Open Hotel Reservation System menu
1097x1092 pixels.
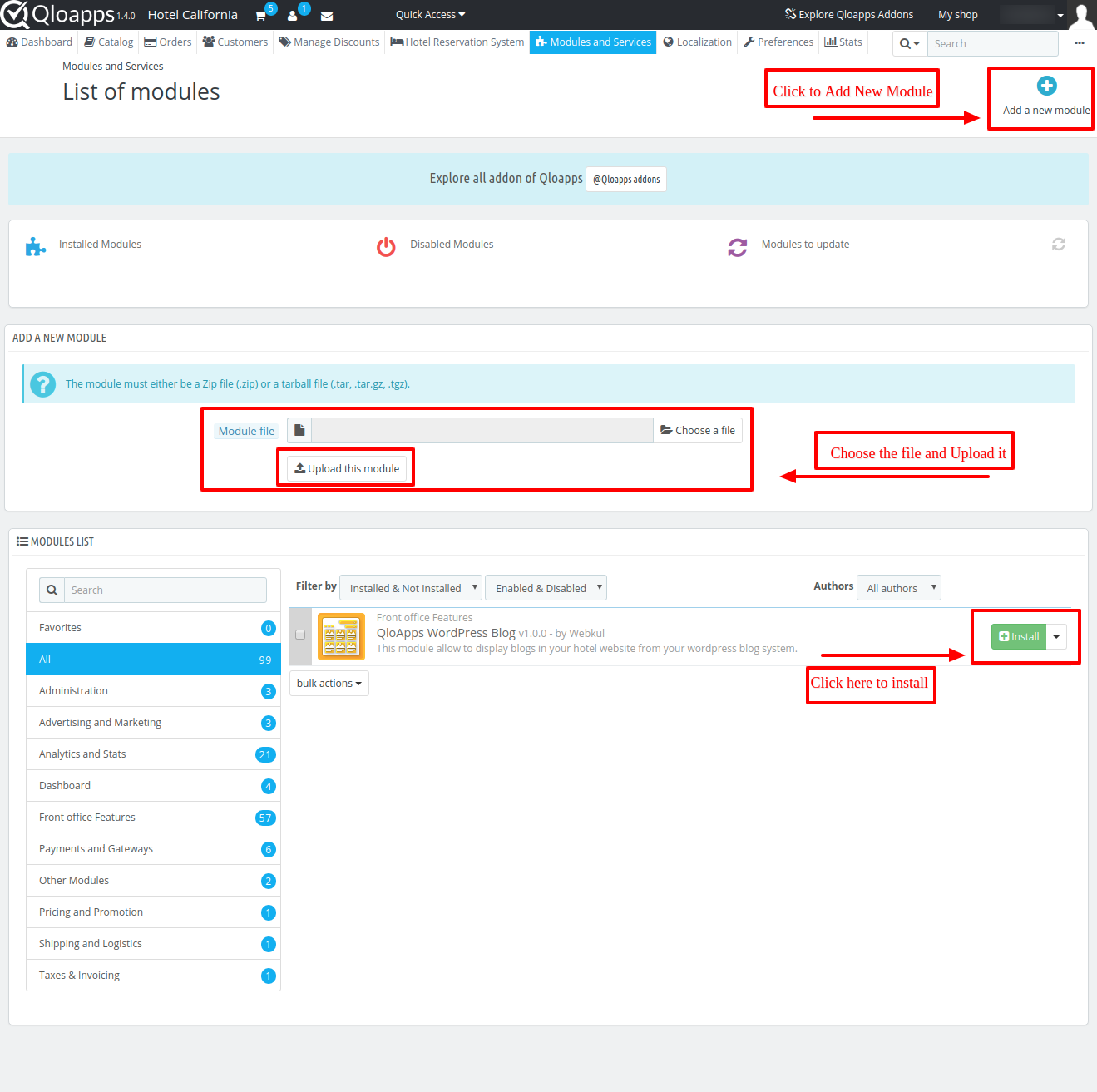click(457, 42)
